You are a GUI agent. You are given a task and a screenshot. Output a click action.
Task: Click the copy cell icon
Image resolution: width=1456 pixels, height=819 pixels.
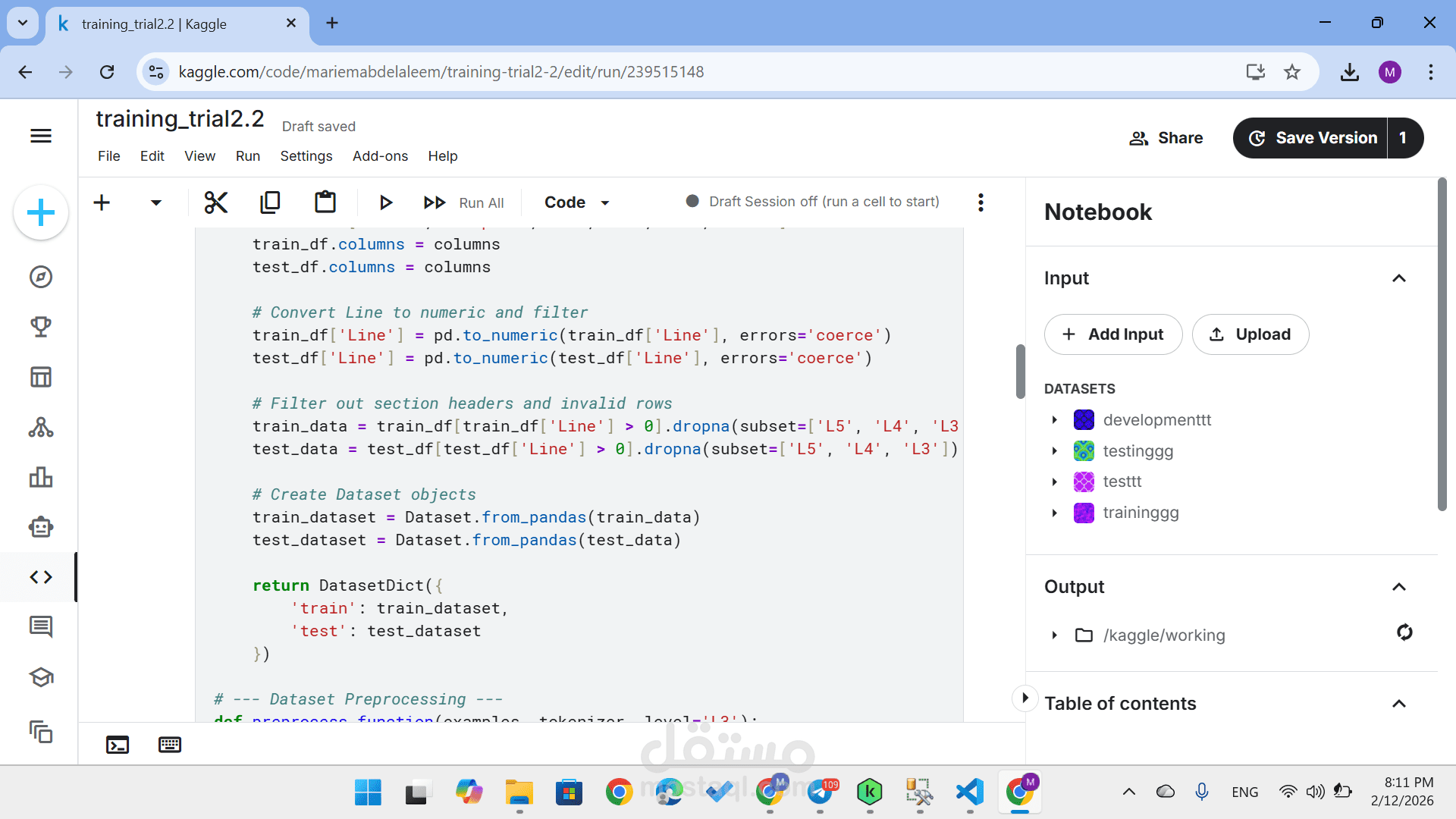click(270, 202)
